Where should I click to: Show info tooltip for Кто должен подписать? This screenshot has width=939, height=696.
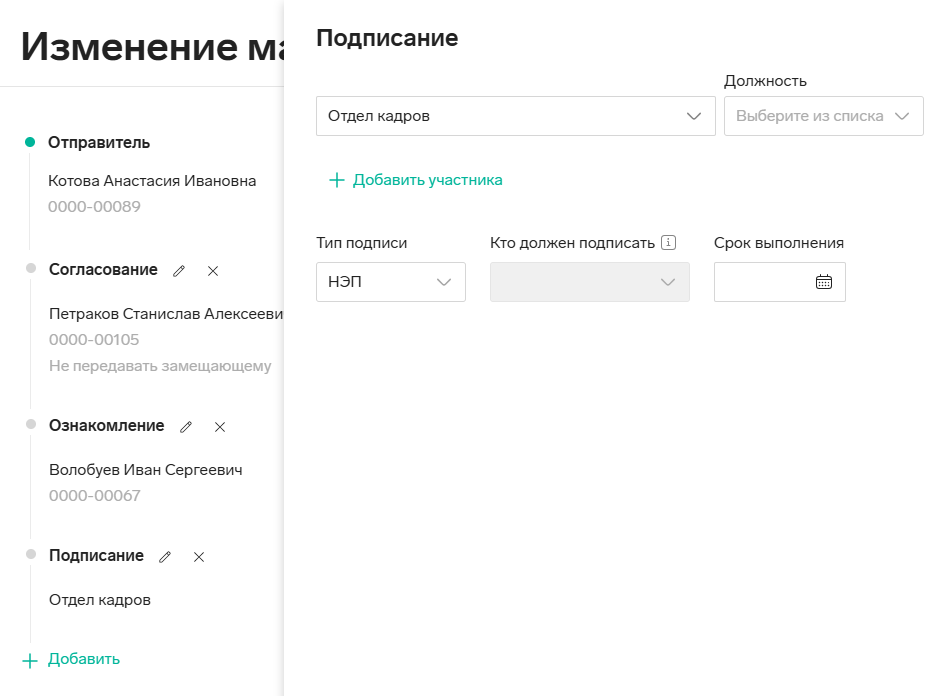pos(668,243)
